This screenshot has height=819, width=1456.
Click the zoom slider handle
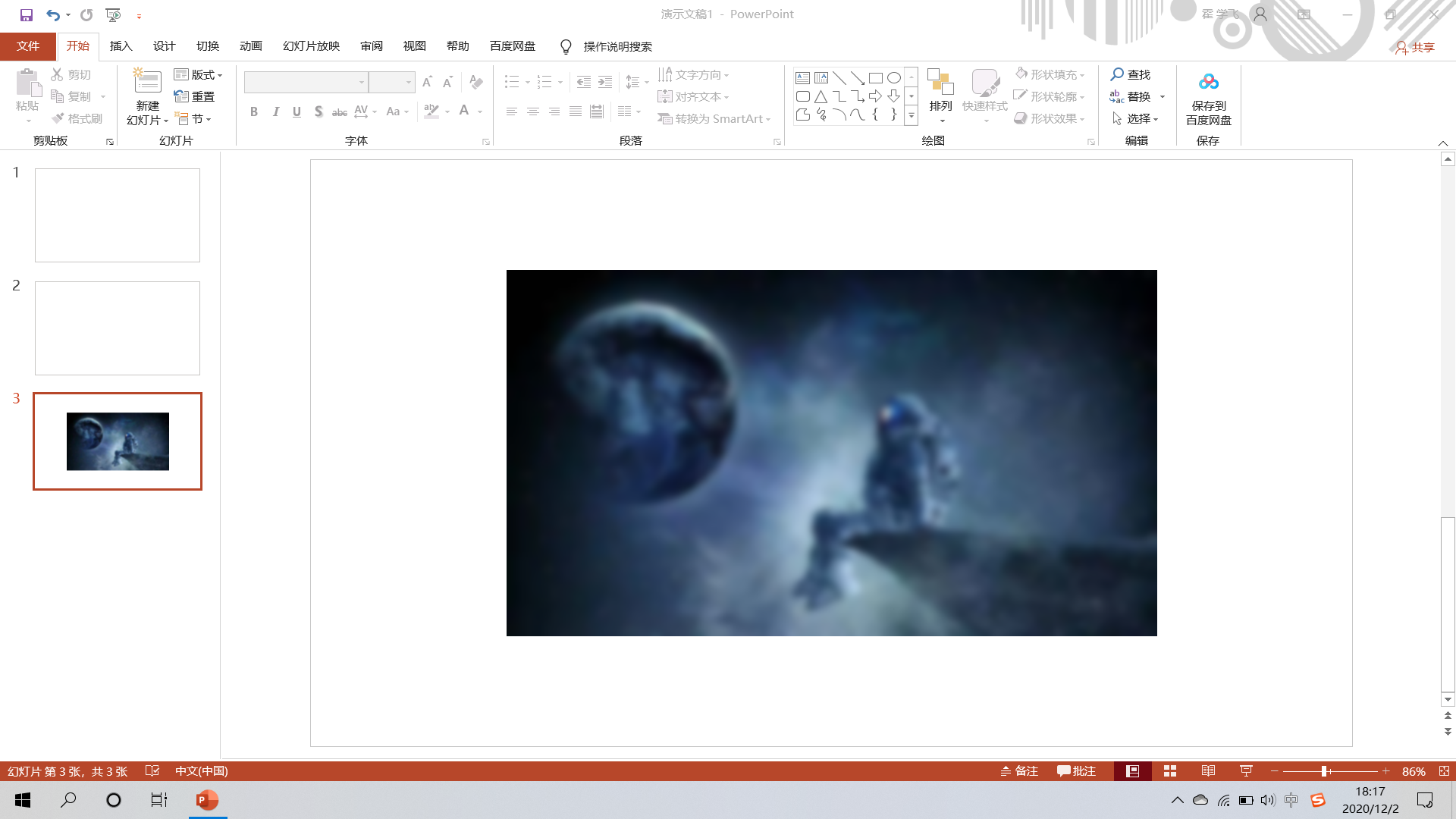(x=1324, y=770)
